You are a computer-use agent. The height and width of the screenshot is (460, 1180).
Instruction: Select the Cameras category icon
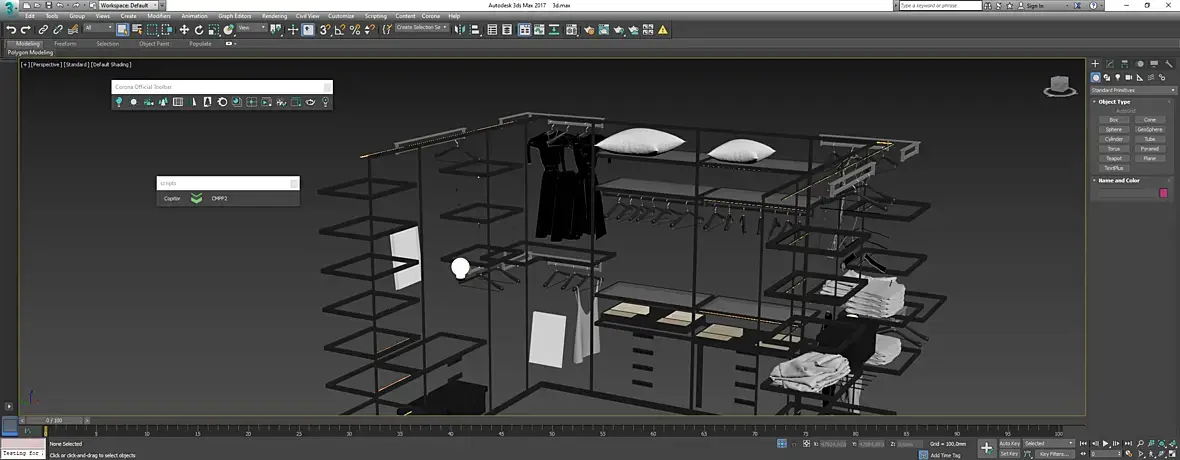1129,77
